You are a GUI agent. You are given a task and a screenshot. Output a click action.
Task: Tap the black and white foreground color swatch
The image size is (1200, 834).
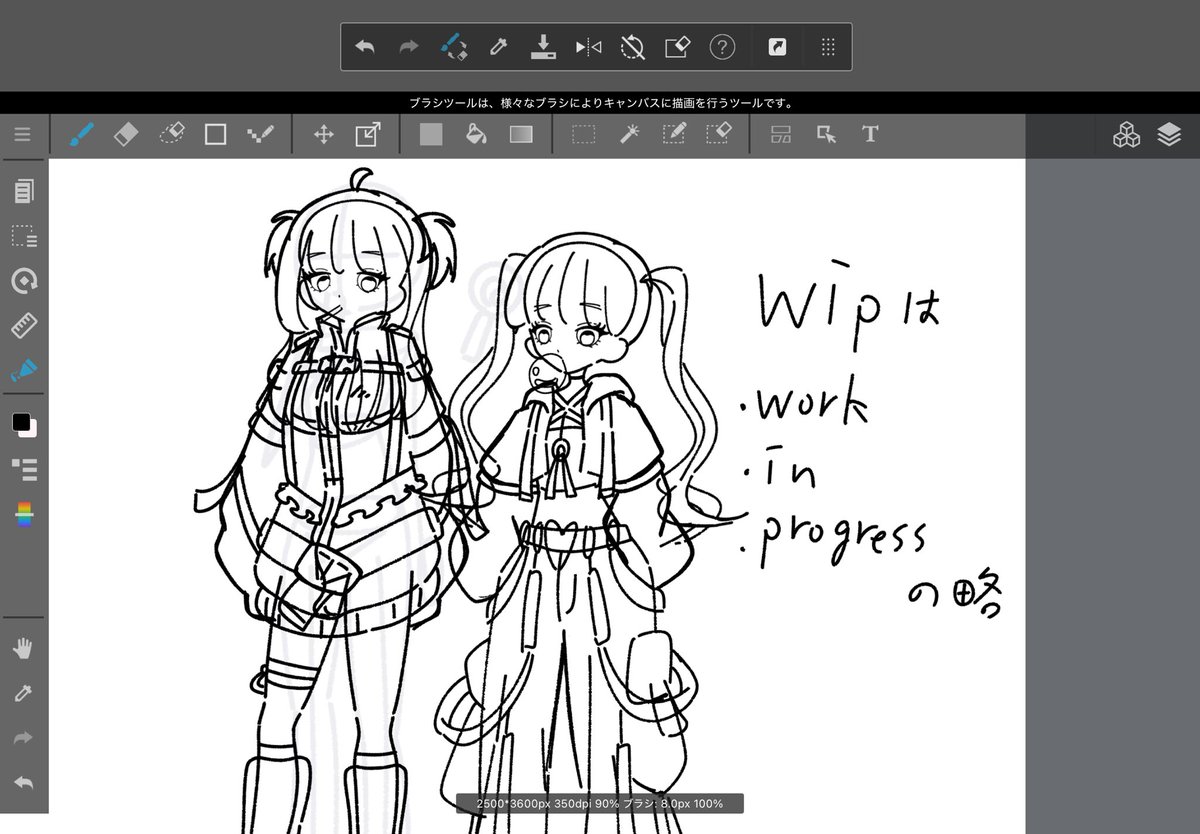tap(24, 425)
